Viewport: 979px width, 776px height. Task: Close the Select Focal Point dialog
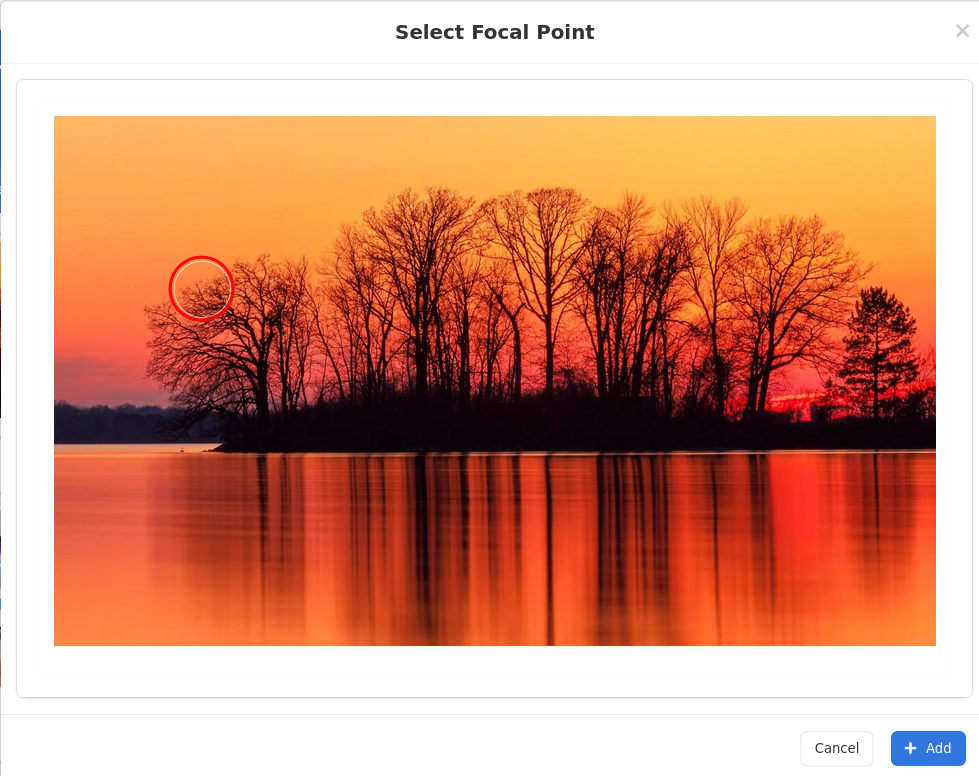tap(962, 31)
